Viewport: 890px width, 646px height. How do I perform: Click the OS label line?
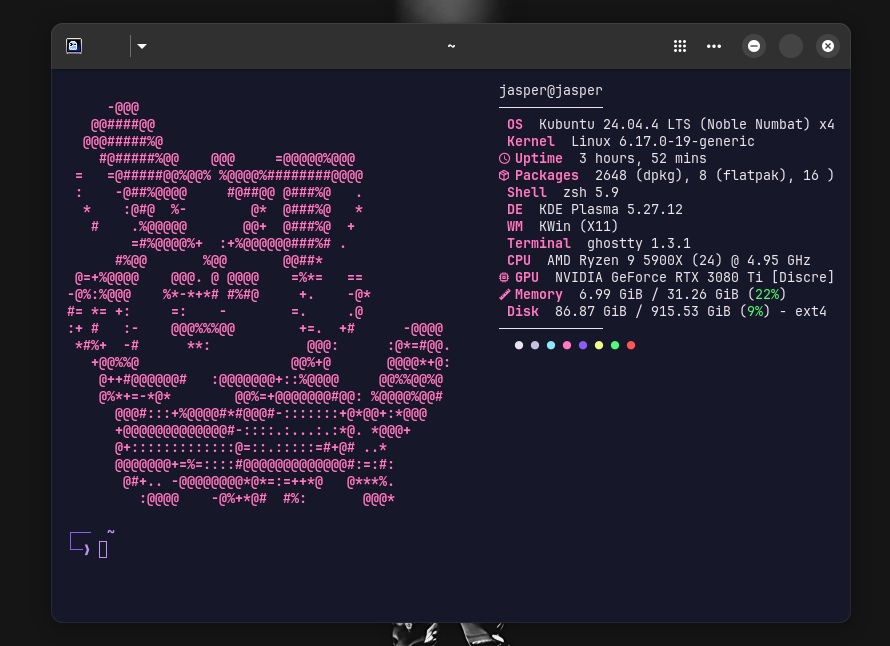(x=515, y=124)
